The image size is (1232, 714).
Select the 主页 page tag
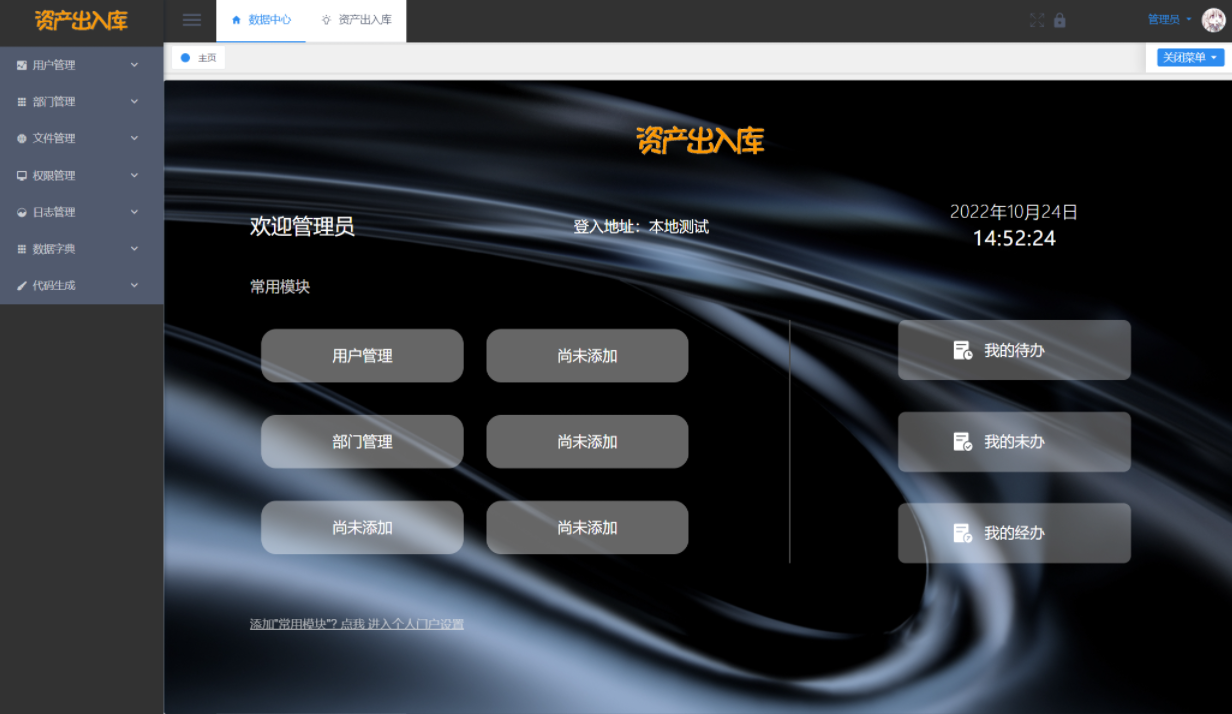pos(198,58)
